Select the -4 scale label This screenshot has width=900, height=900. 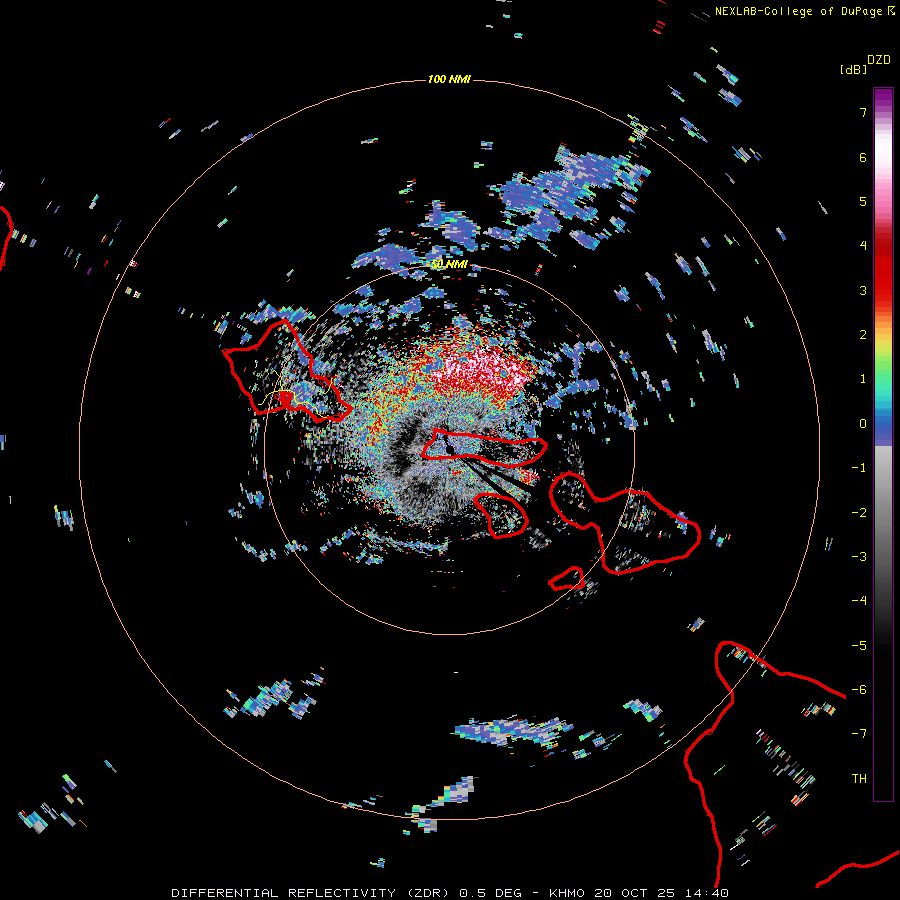point(859,601)
